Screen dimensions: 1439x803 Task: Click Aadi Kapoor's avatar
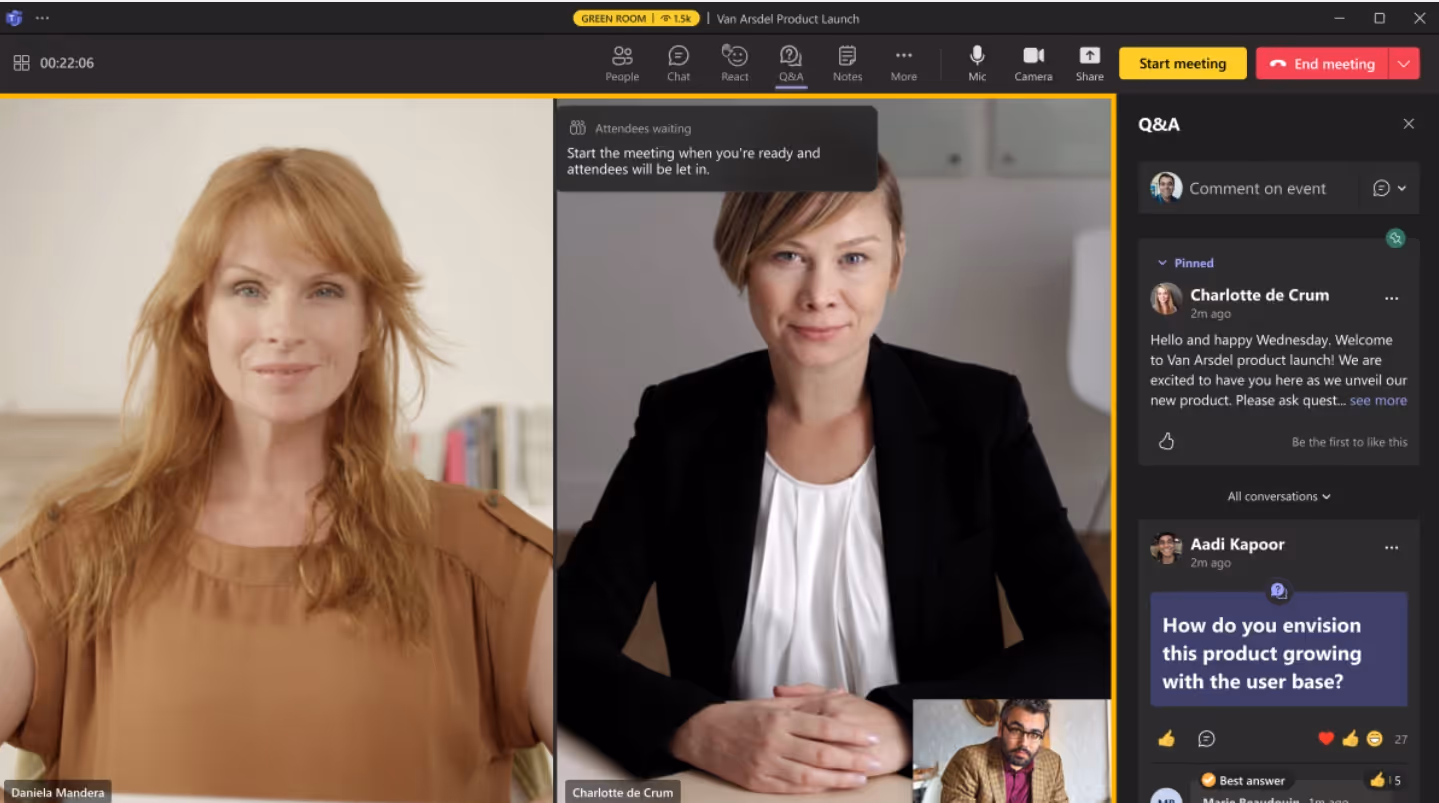[1166, 548]
